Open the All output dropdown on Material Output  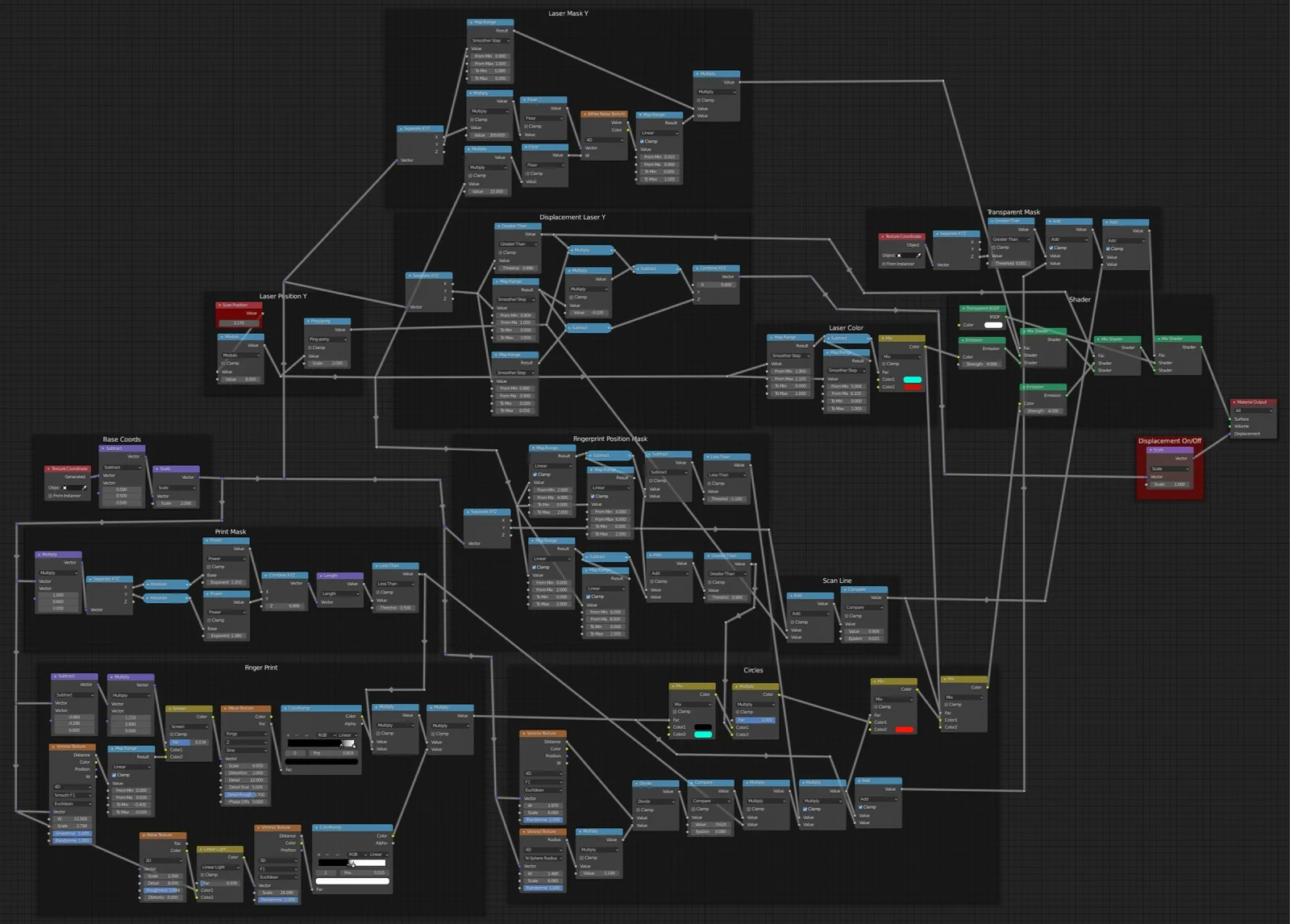(x=1254, y=411)
